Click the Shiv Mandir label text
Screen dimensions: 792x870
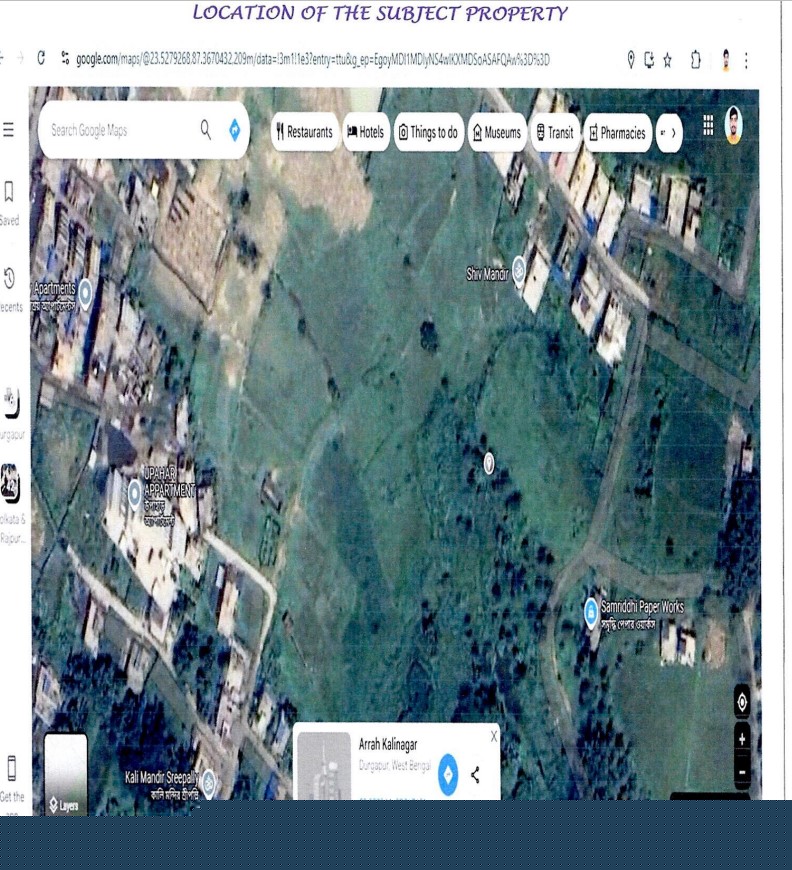coord(487,274)
